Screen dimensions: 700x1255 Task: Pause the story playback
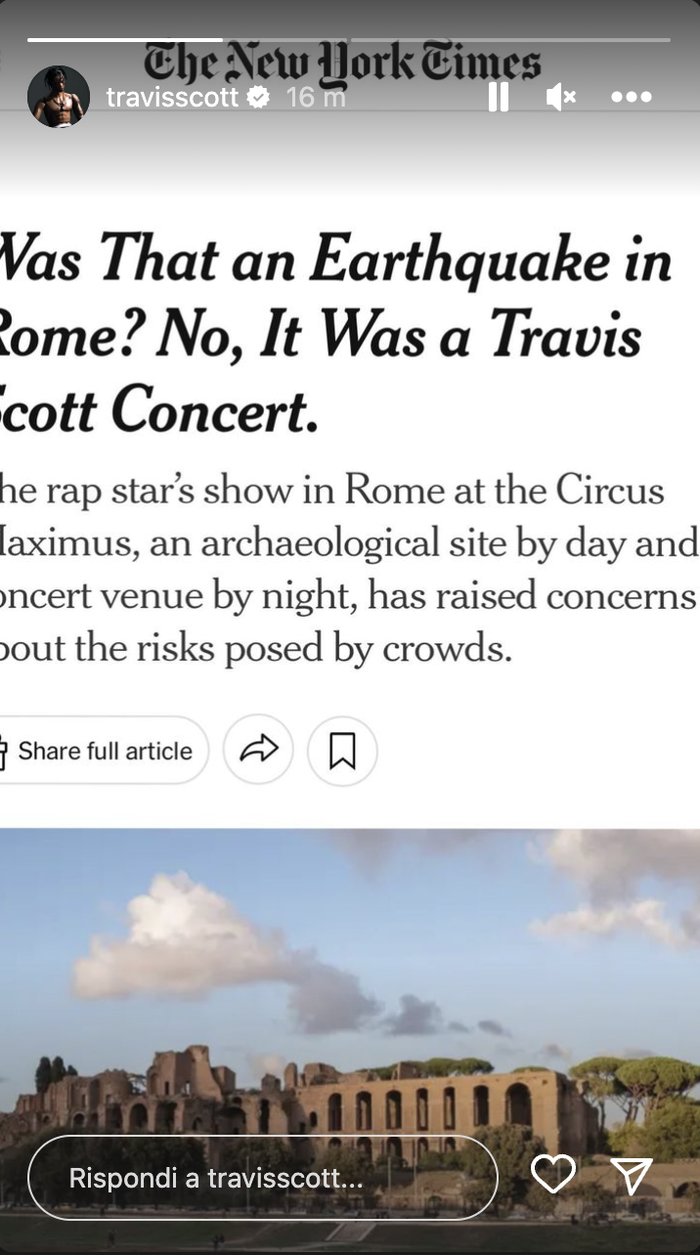(498, 97)
